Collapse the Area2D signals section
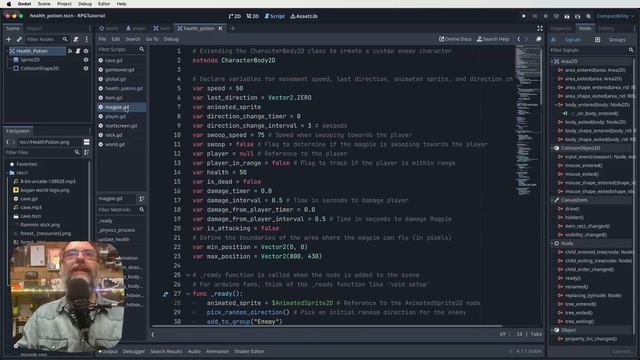The image size is (640, 360). pyautogui.click(x=552, y=61)
